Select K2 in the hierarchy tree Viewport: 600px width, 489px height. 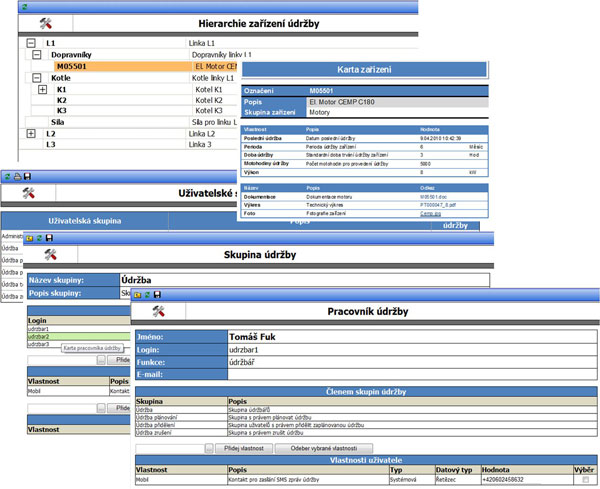tap(62, 100)
